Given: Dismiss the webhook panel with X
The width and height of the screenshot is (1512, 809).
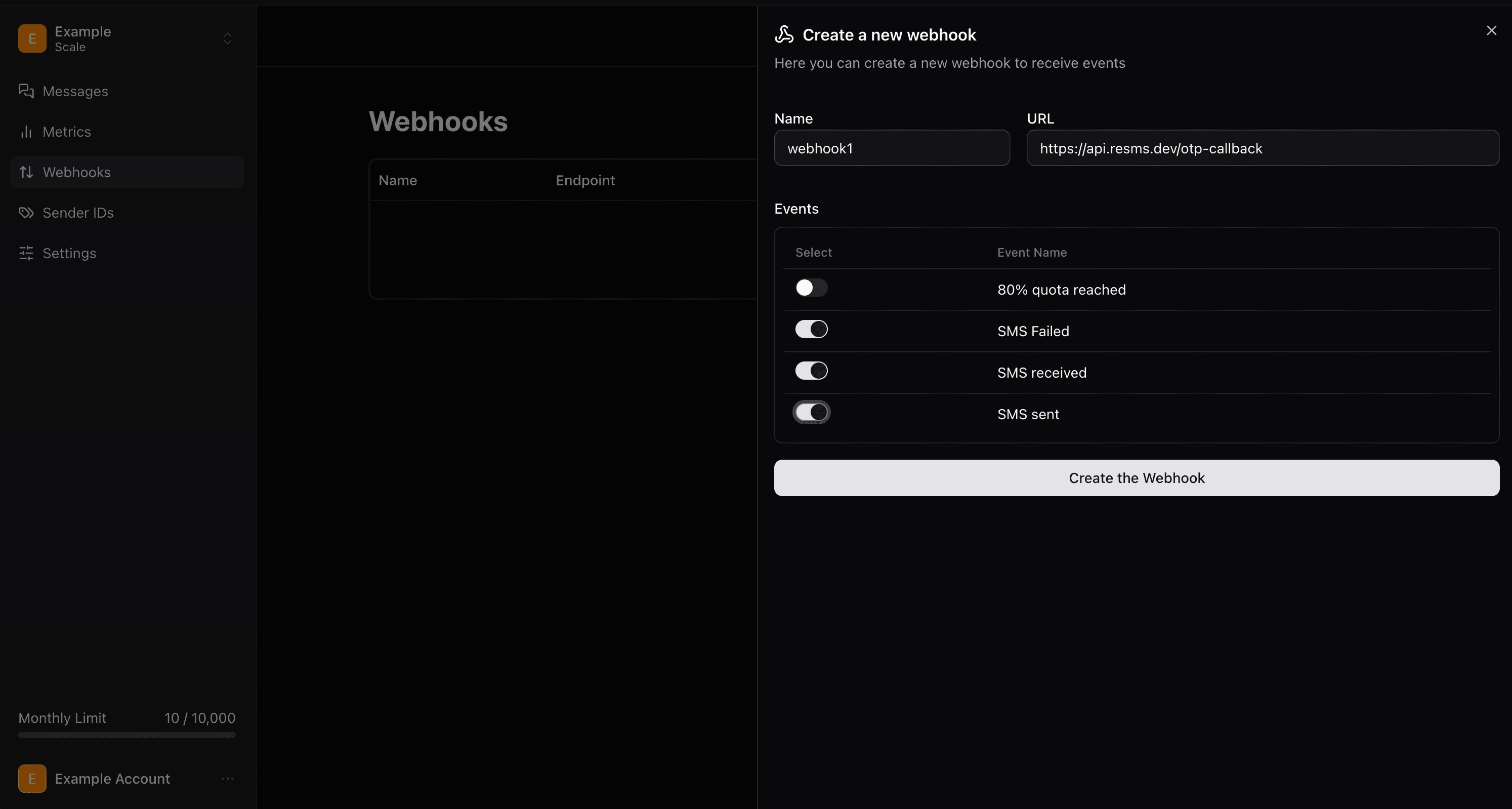Looking at the screenshot, I should click(x=1491, y=30).
